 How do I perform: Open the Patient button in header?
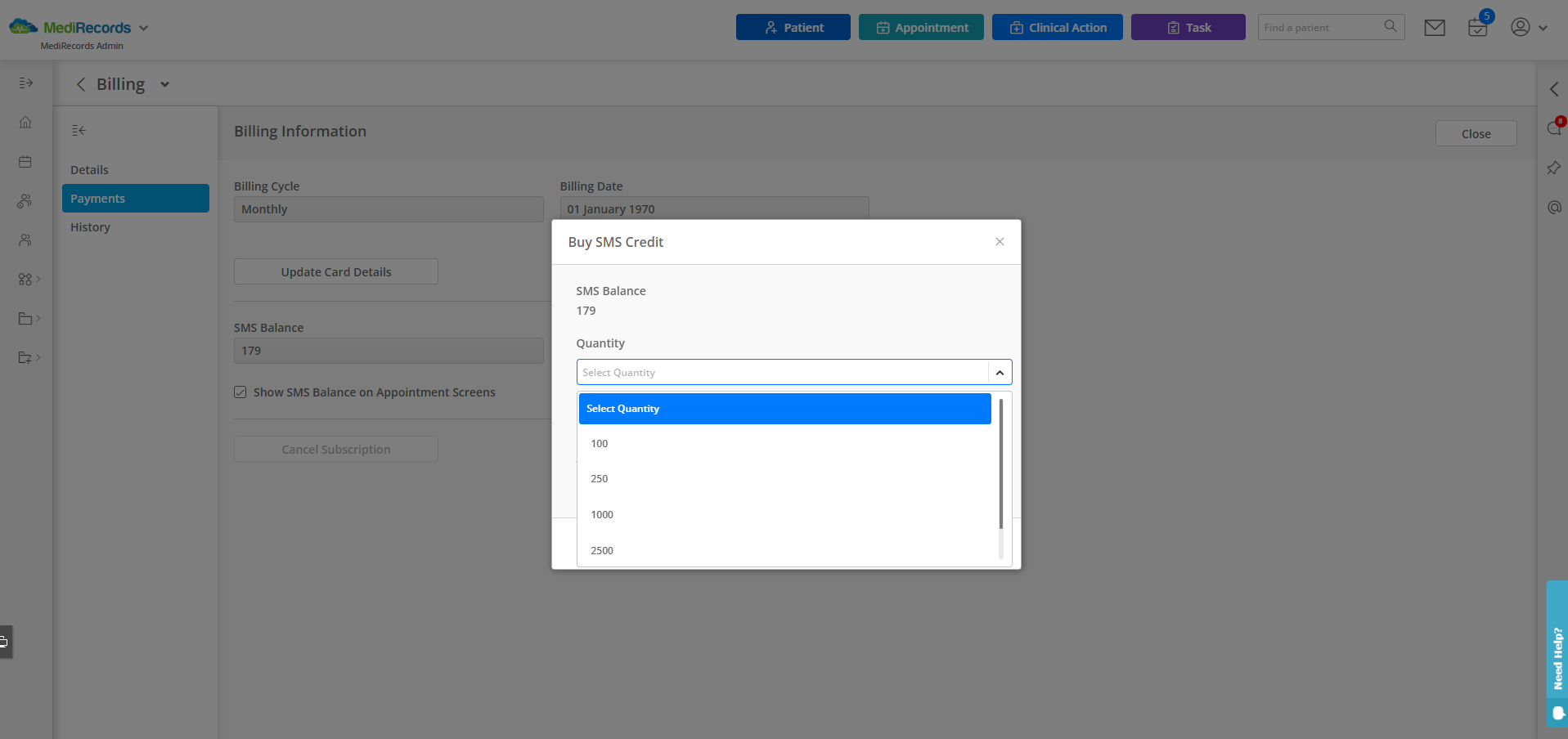coord(793,27)
